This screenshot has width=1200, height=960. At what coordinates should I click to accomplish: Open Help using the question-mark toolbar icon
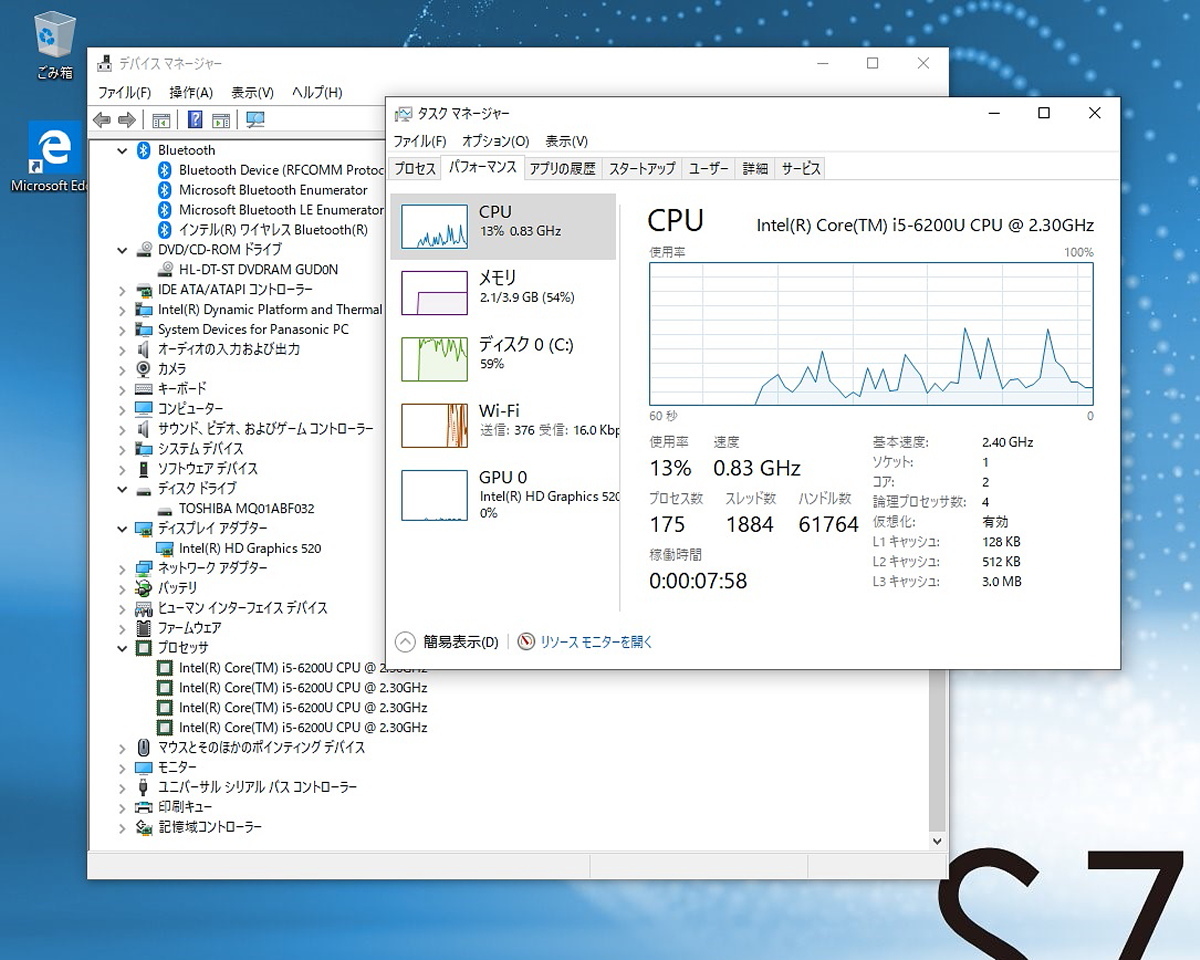point(195,120)
